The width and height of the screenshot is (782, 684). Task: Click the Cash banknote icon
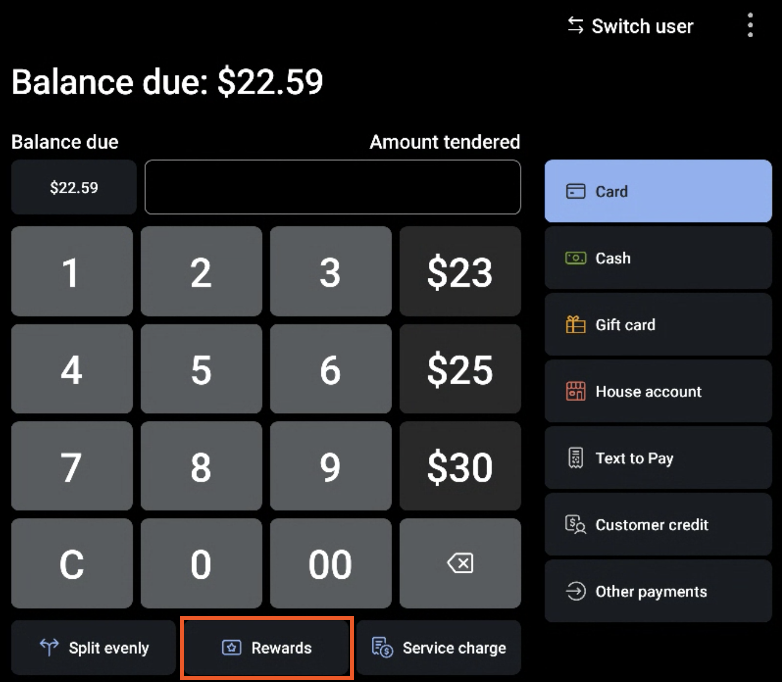click(575, 258)
